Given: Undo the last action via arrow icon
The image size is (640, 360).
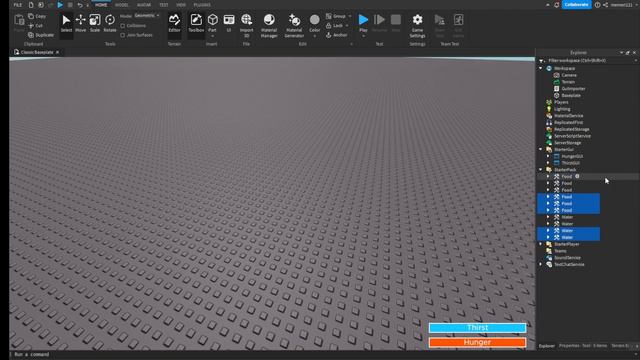Looking at the screenshot, I should coord(80,5).
